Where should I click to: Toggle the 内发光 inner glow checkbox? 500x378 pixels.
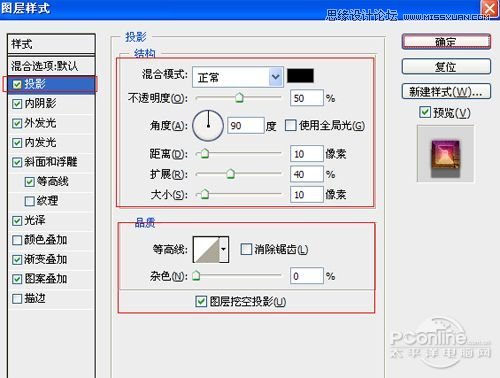click(17, 143)
